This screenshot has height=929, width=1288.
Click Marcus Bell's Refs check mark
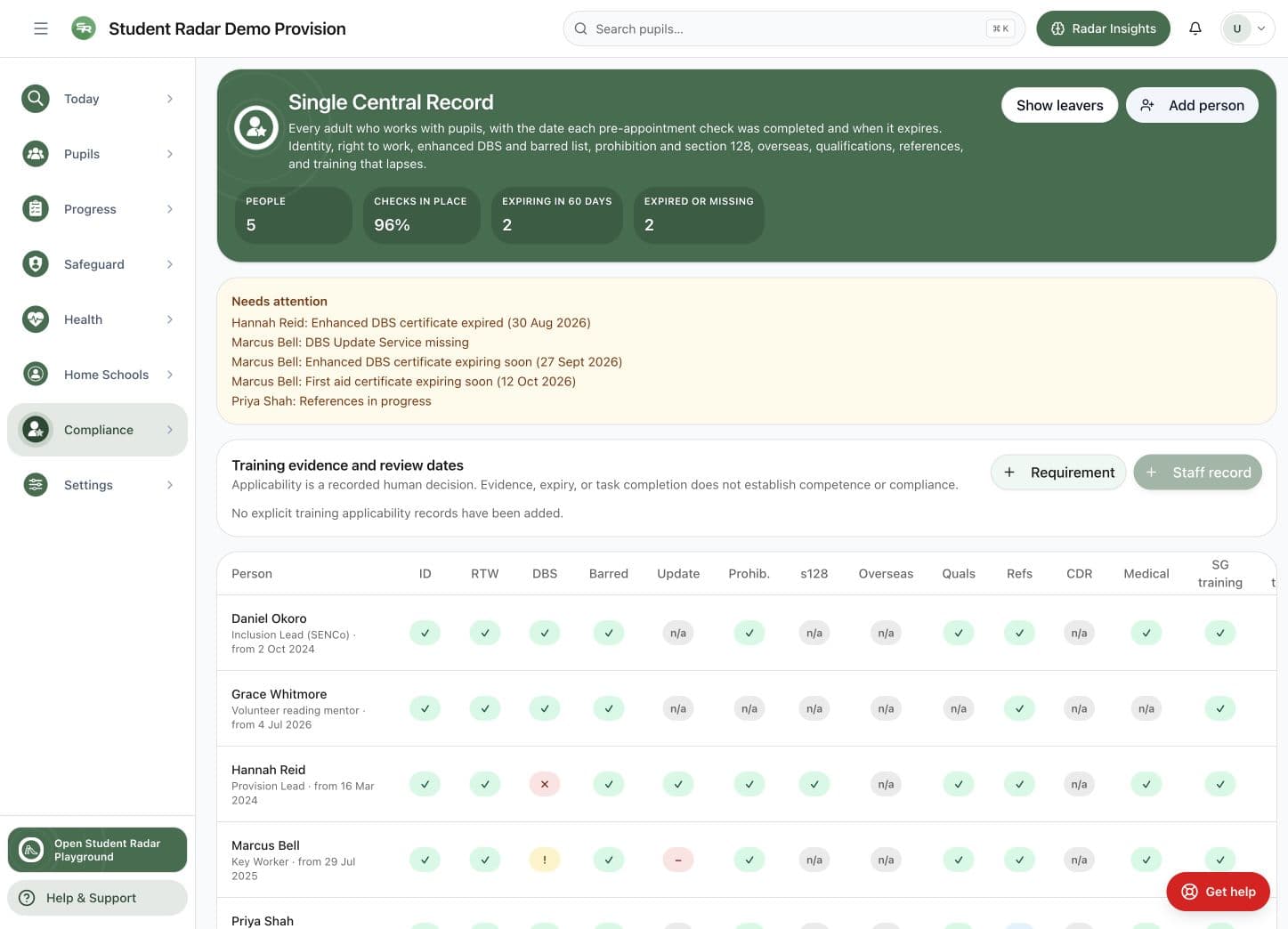(1019, 860)
